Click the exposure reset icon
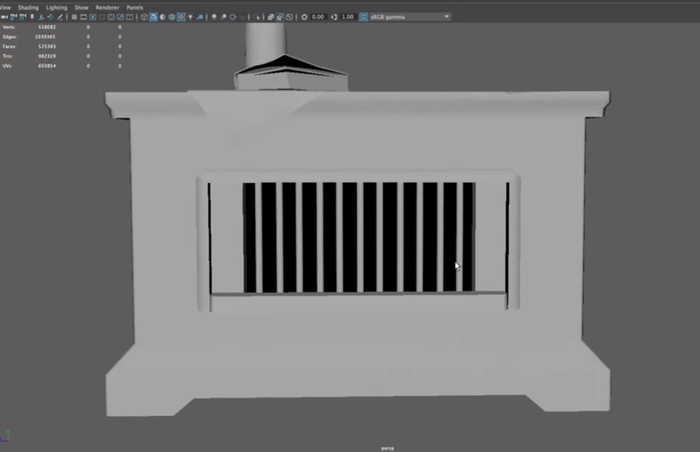Viewport: 700px width, 452px height. [x=305, y=17]
